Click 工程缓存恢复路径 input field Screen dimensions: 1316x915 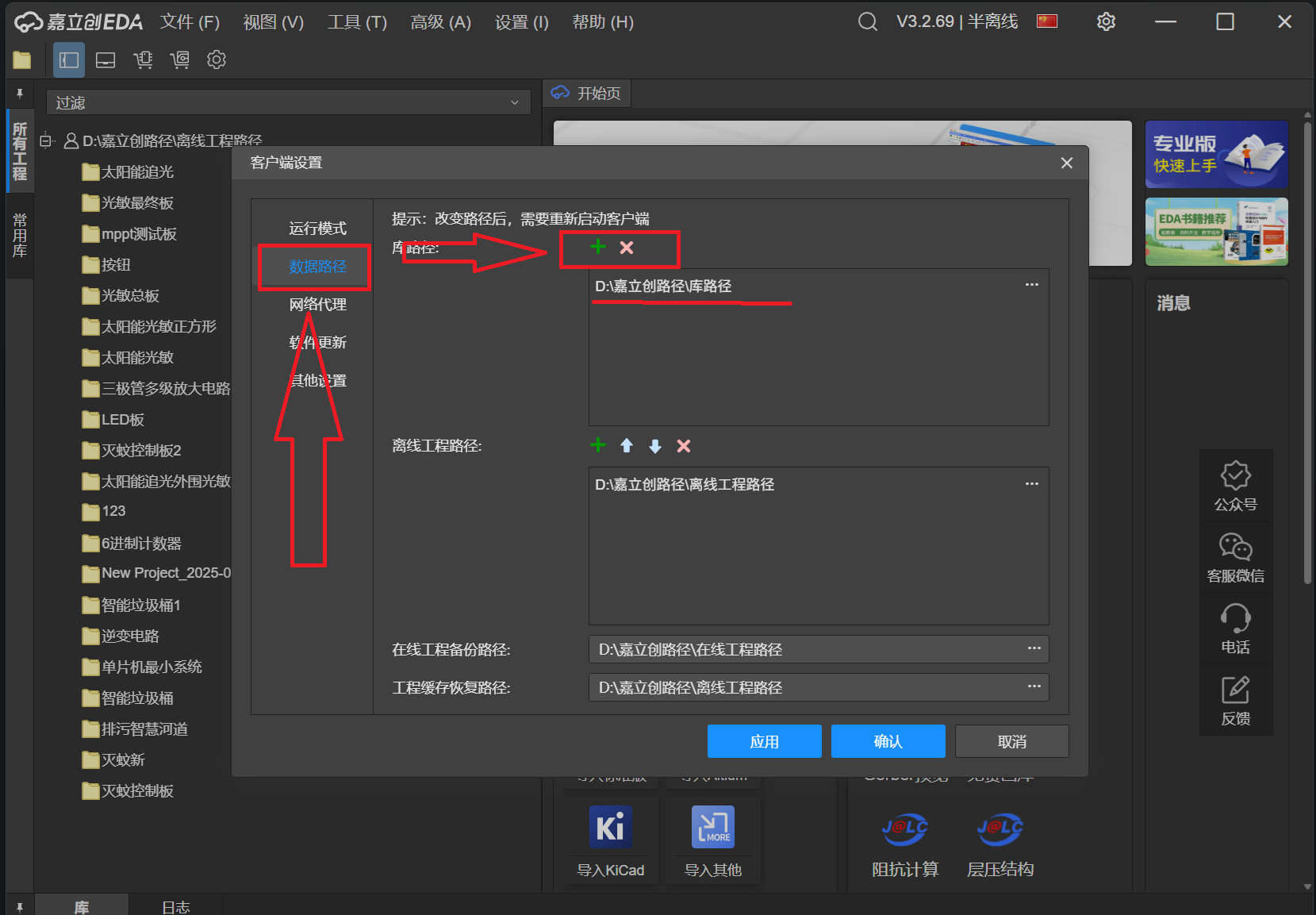click(x=819, y=687)
